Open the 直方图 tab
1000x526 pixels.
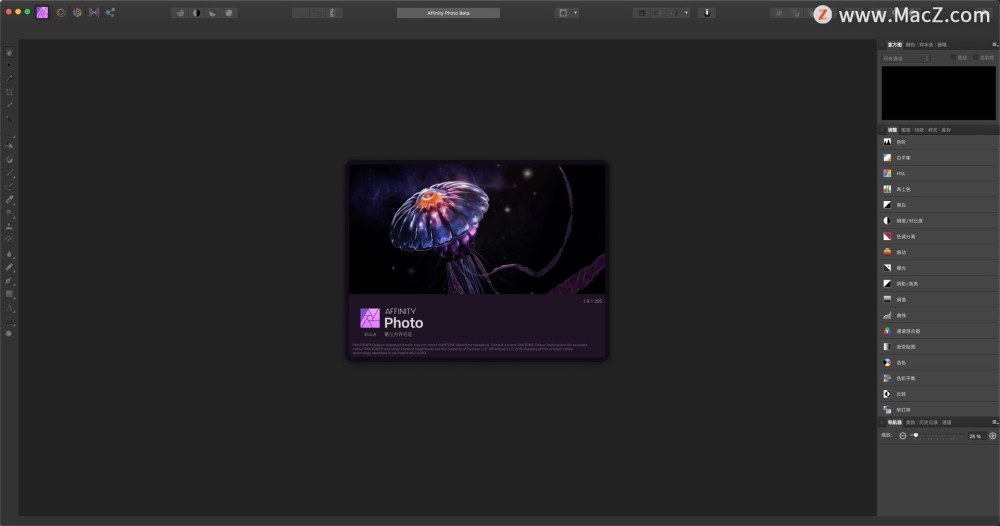pos(894,45)
